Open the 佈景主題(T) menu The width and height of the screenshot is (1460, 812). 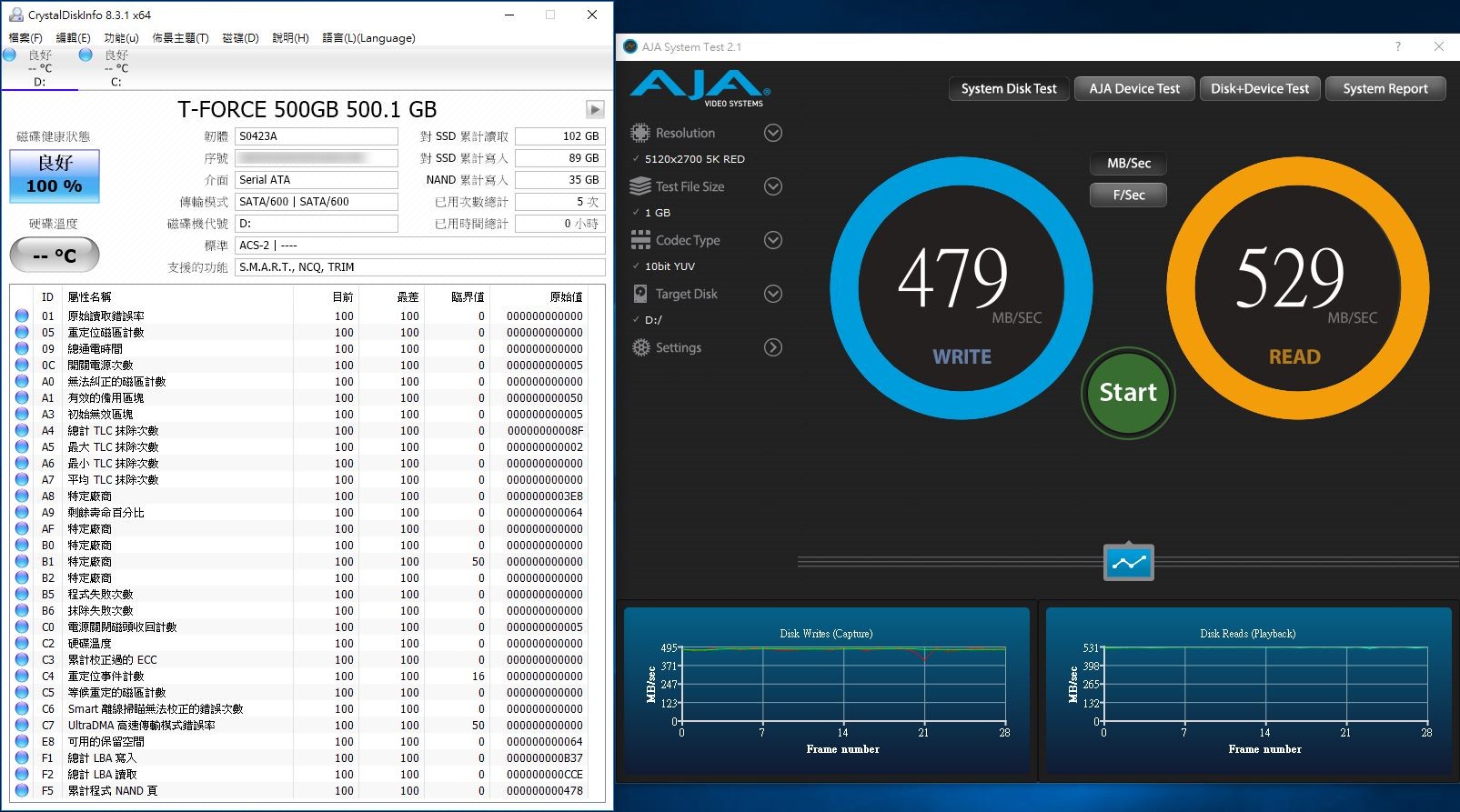tap(180, 38)
